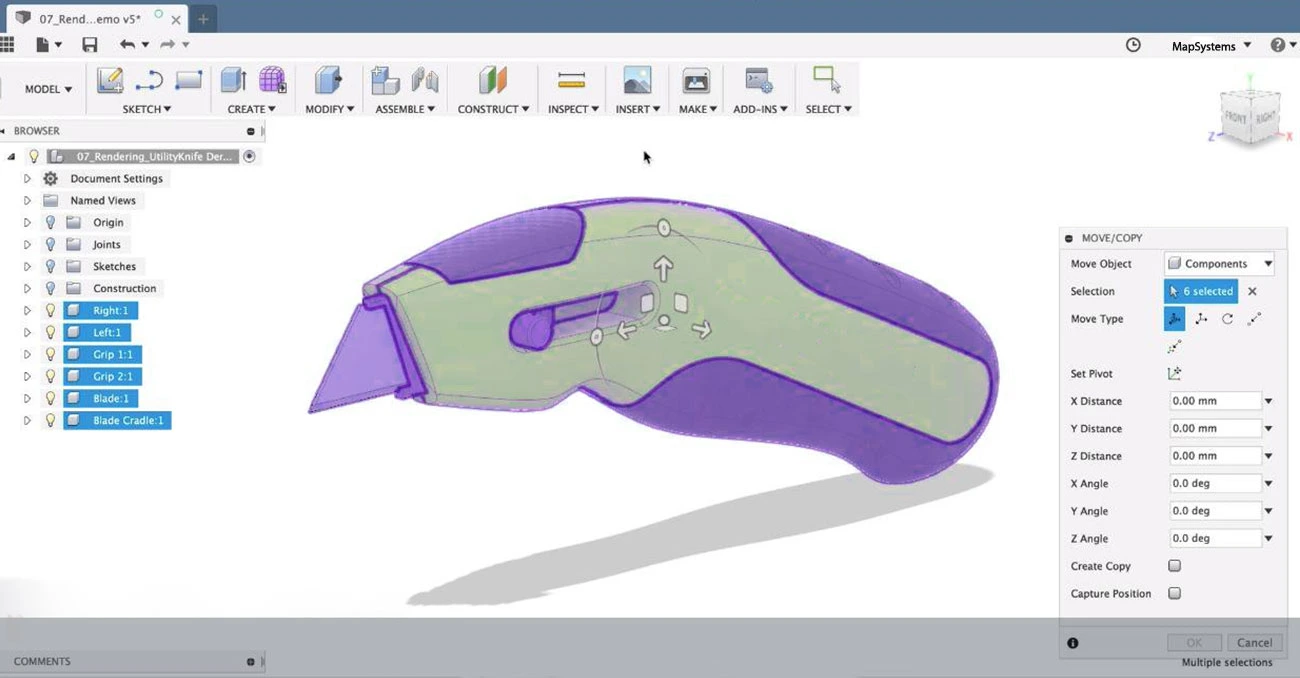Check the Capture Position checkbox
The height and width of the screenshot is (678, 1300).
pos(1175,593)
